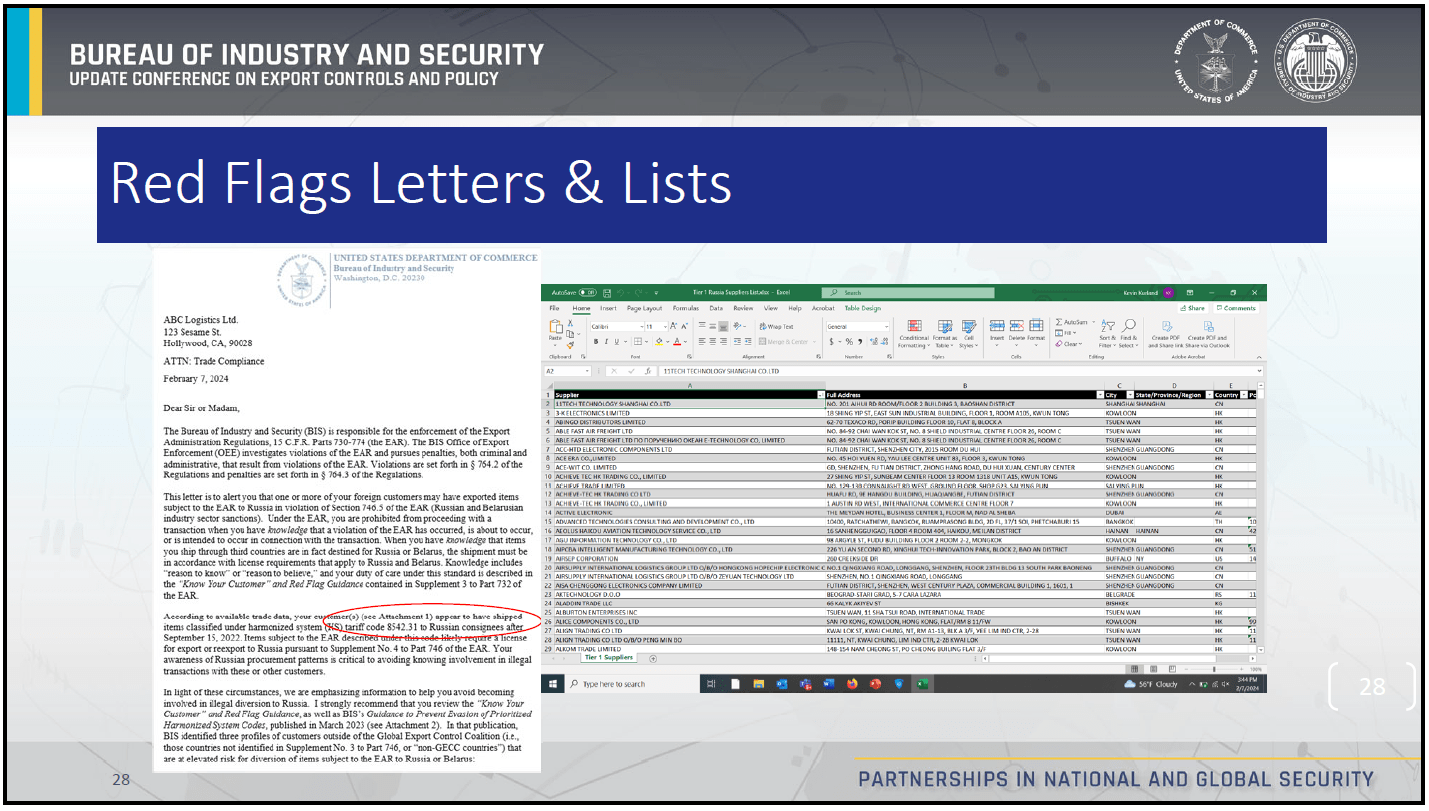Switch to the Insert ribbon tab
1429x811 pixels.
pos(608,308)
